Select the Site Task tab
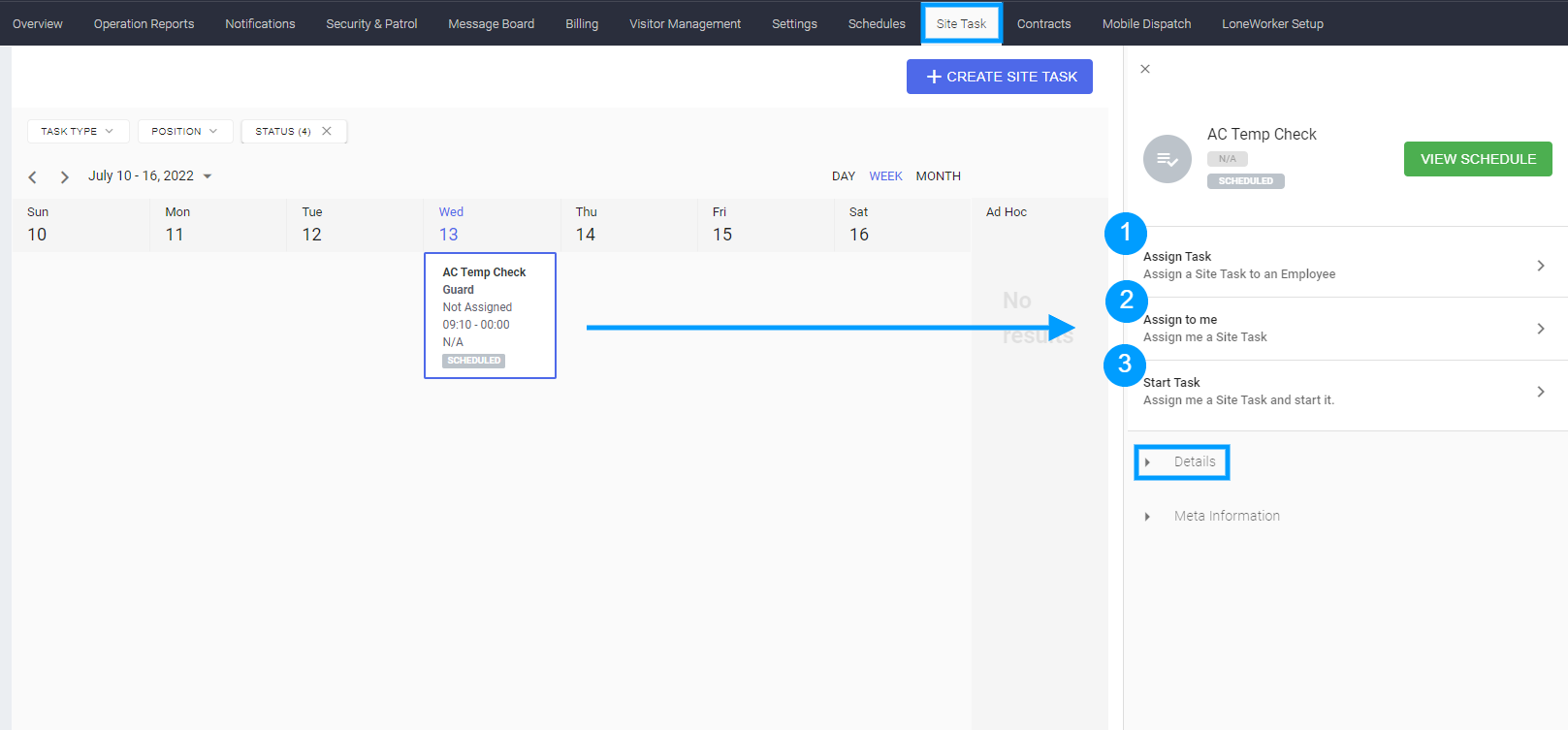Viewport: 1568px width, 730px height. (x=961, y=23)
